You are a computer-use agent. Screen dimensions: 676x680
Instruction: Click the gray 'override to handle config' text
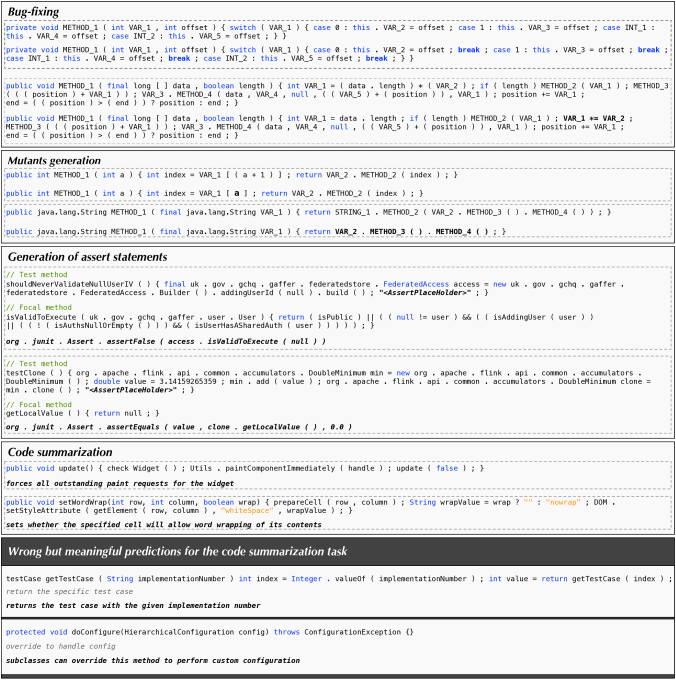(x=61, y=646)
